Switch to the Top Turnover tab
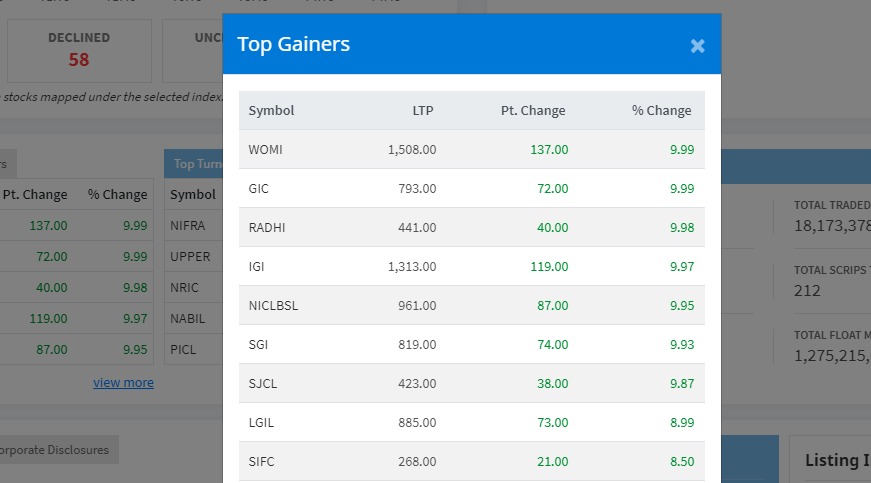The width and height of the screenshot is (871, 483). coord(194,164)
